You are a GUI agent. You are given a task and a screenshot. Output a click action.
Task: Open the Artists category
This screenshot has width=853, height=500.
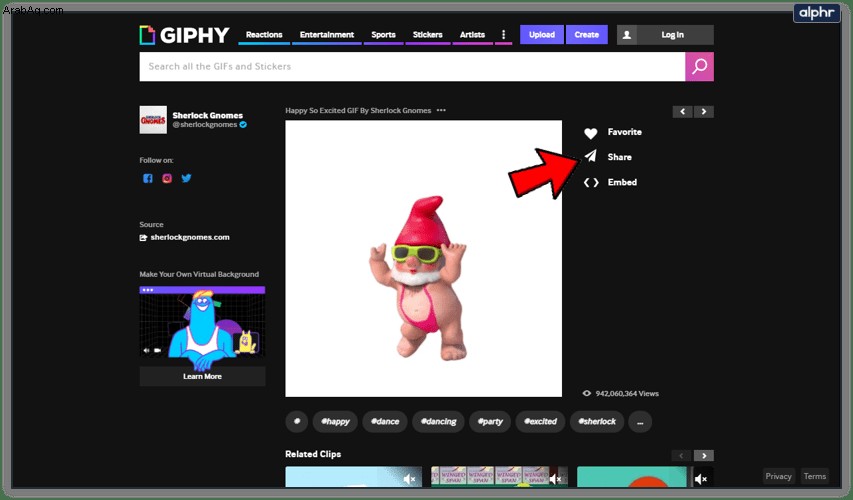[472, 35]
